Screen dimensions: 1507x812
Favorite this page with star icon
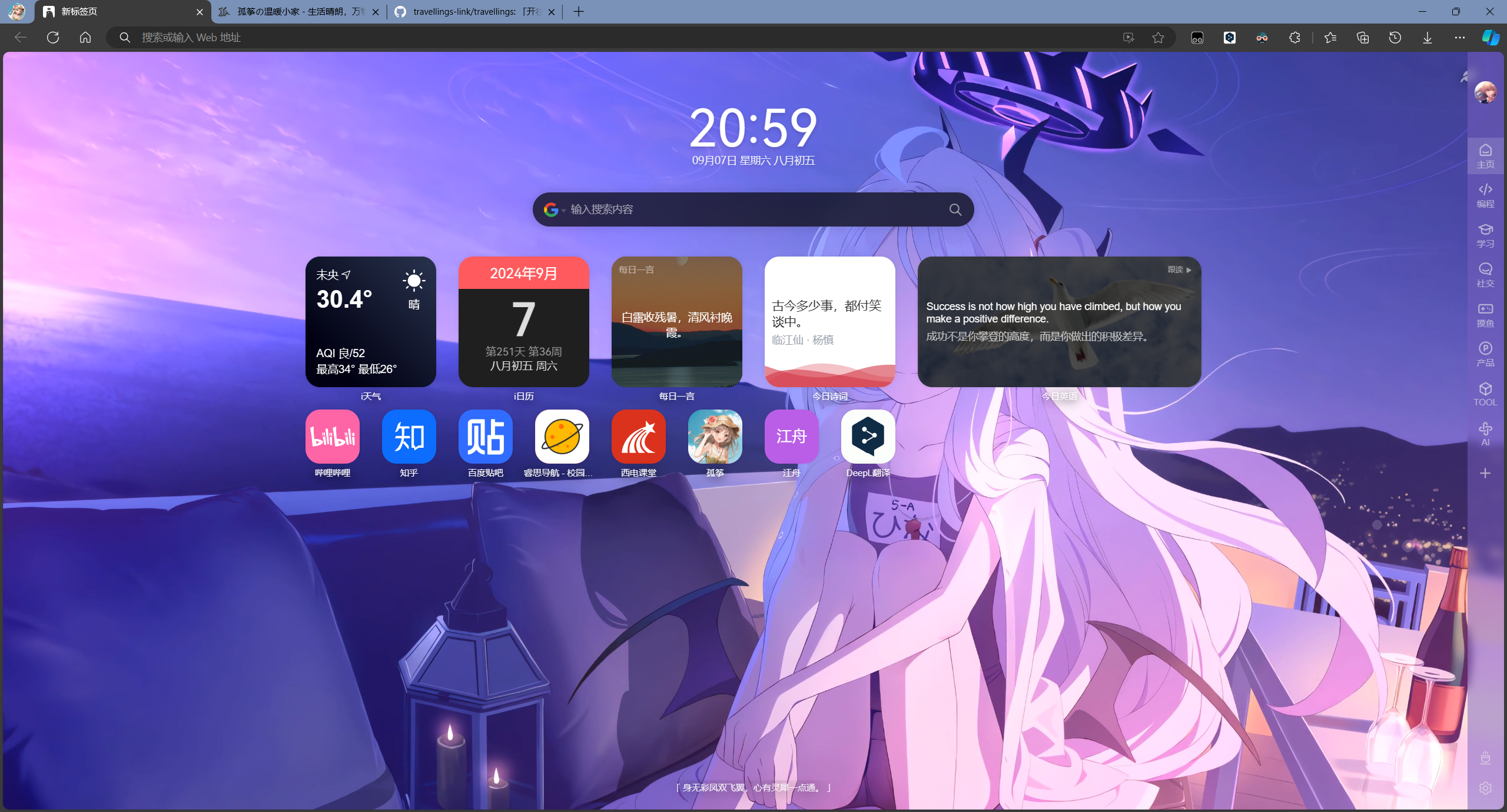tap(1158, 38)
